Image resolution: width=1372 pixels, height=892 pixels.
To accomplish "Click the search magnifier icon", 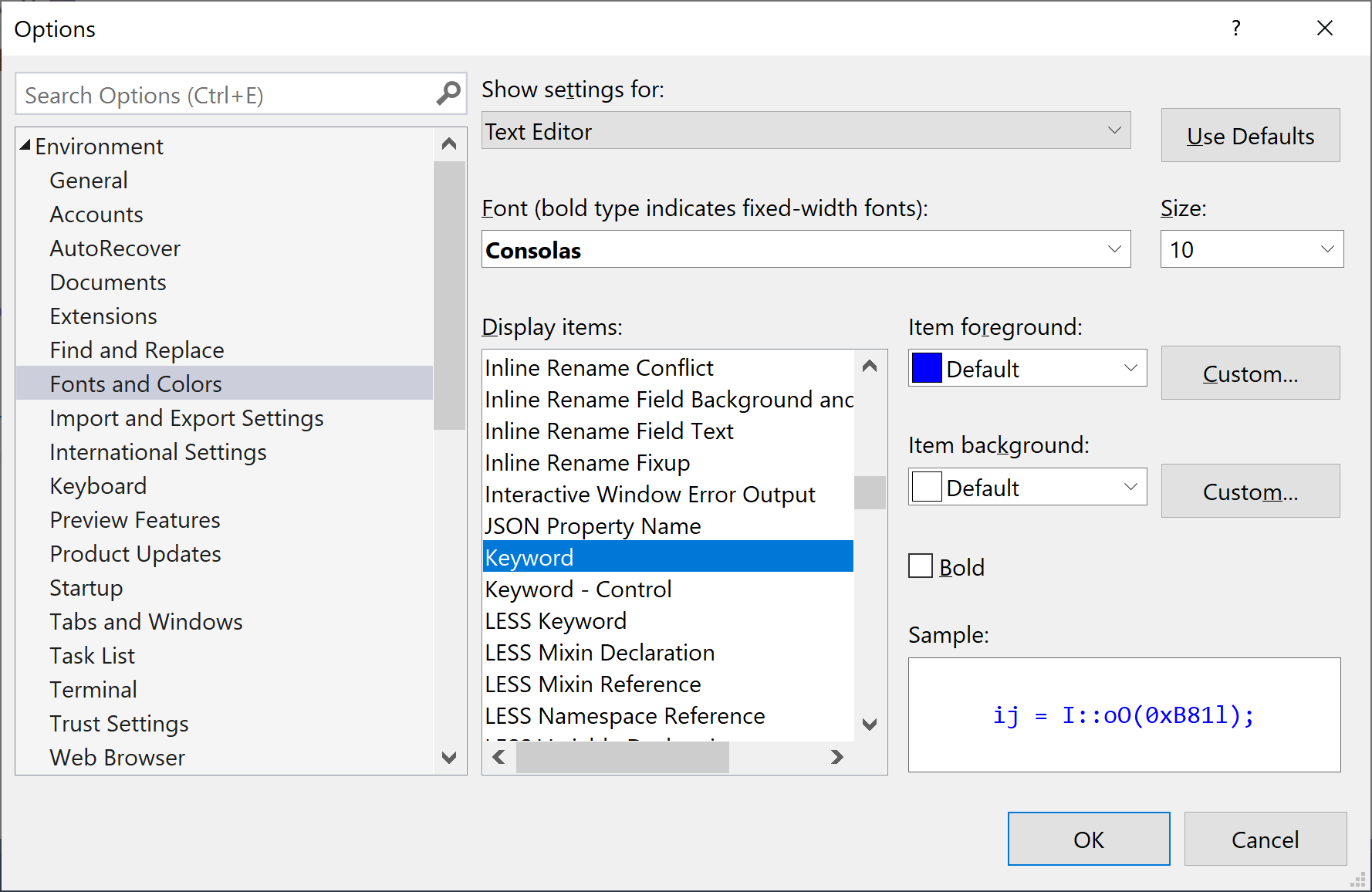I will 448,94.
